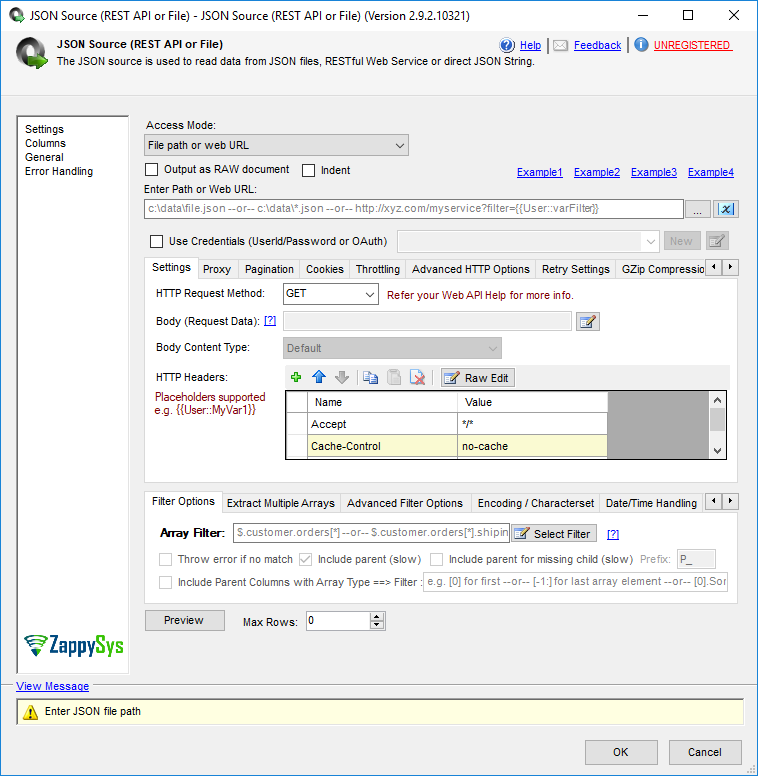Viewport: 758px width, 776px height.
Task: Click the ZappySys logo
Action: tap(74, 646)
